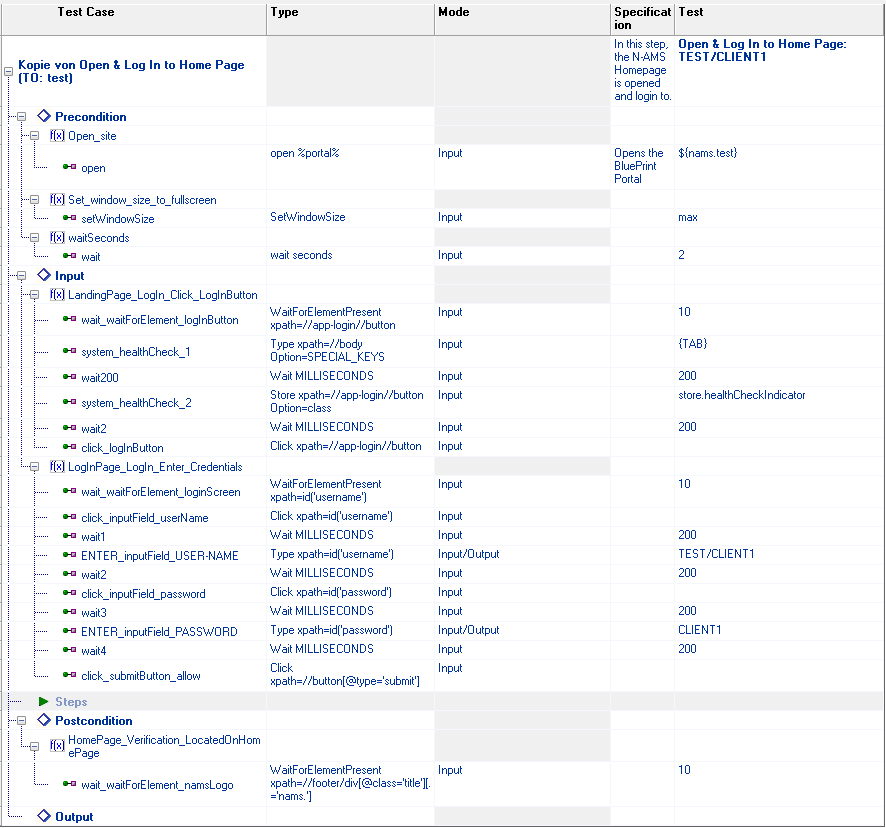This screenshot has height=828, width=886.
Task: Collapse the waitSeconds node
Action: (x=34, y=238)
